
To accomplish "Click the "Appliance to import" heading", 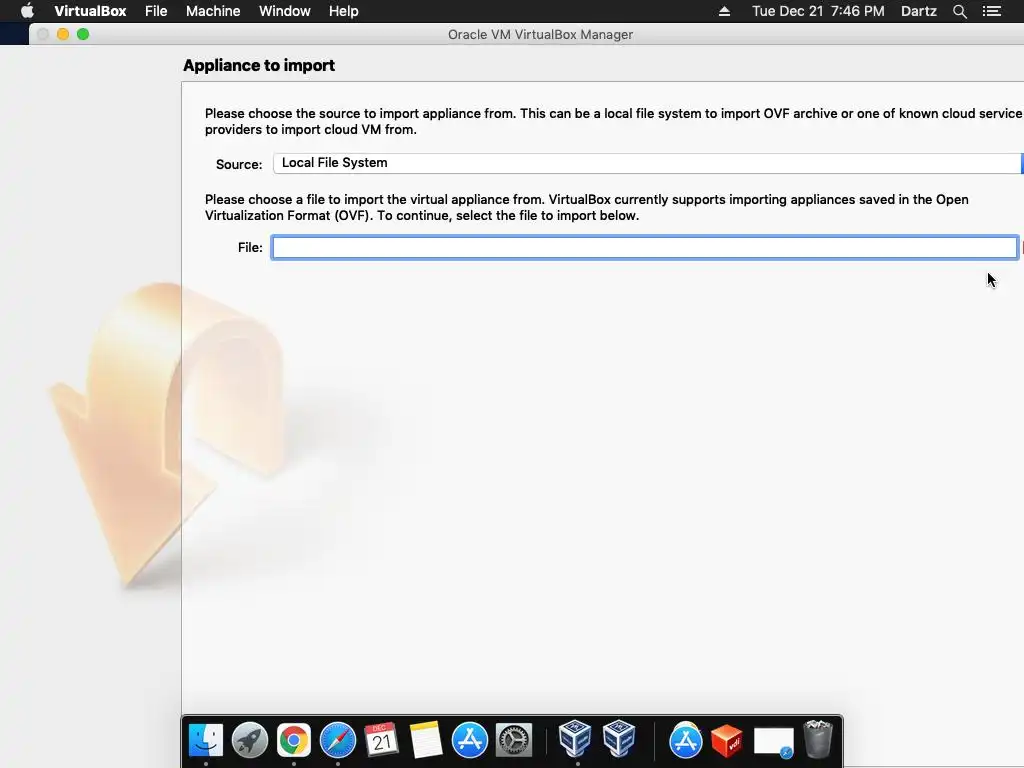I will (x=259, y=65).
